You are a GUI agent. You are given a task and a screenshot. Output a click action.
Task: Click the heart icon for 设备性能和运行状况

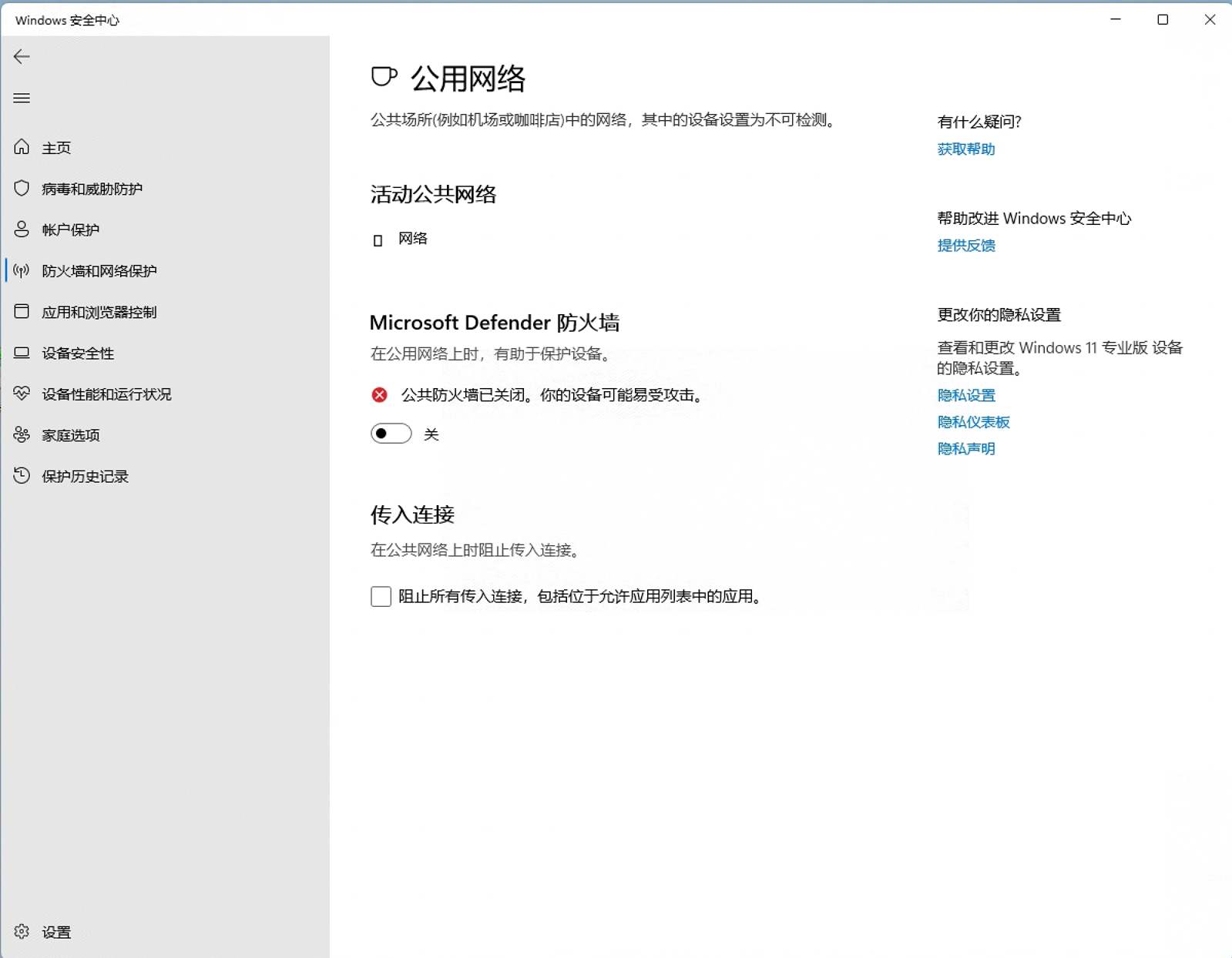(x=22, y=394)
